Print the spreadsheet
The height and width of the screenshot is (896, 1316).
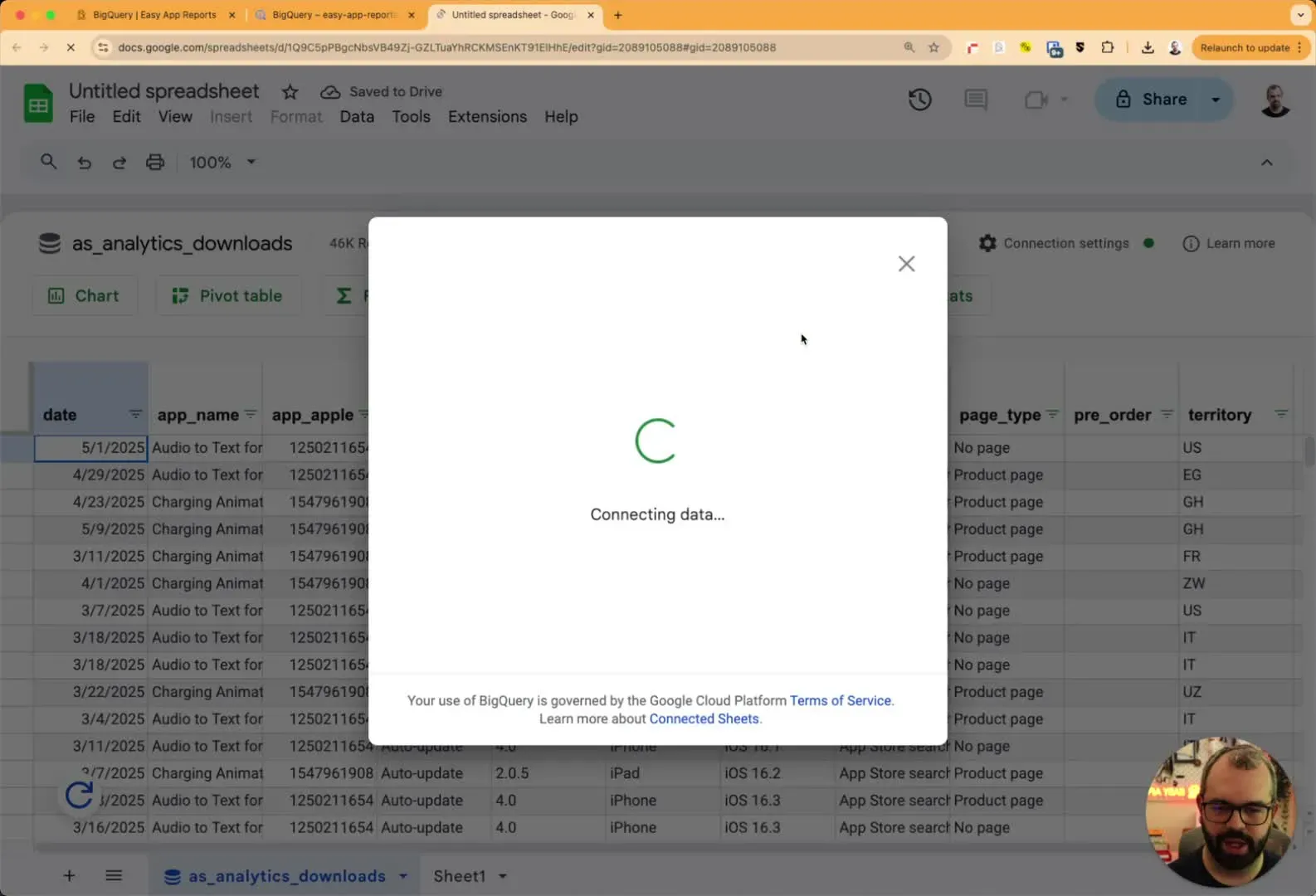click(155, 163)
